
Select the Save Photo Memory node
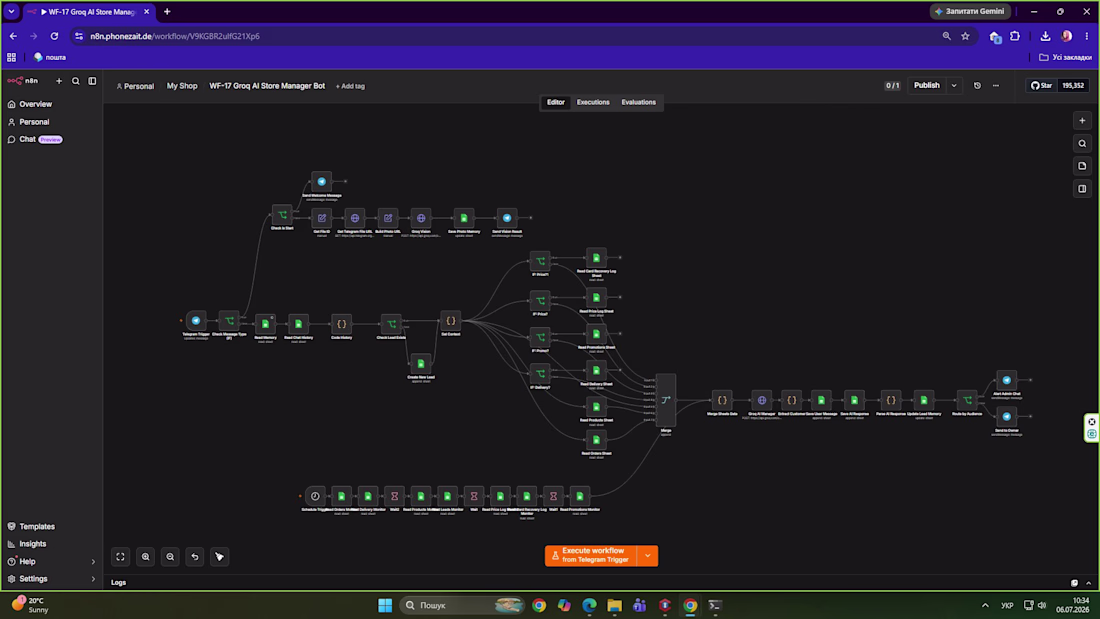(464, 218)
